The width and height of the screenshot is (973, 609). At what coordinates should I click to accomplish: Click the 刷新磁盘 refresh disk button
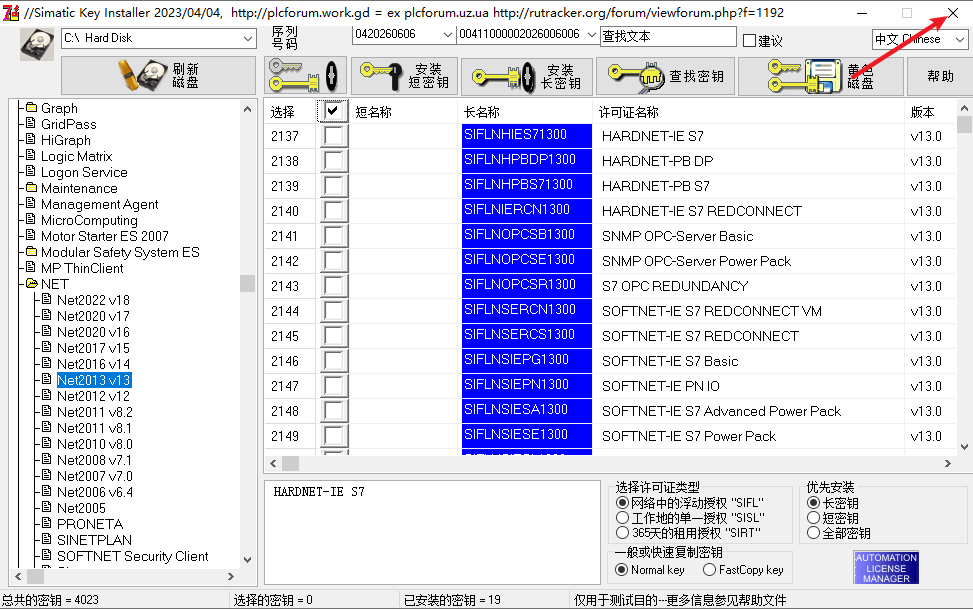pyautogui.click(x=158, y=76)
